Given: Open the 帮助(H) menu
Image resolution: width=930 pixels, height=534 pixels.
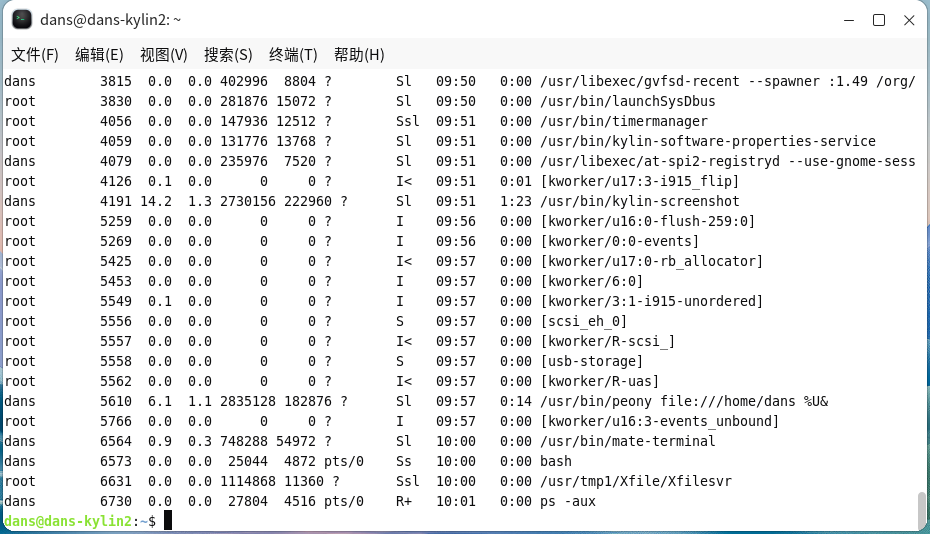Looking at the screenshot, I should (359, 55).
